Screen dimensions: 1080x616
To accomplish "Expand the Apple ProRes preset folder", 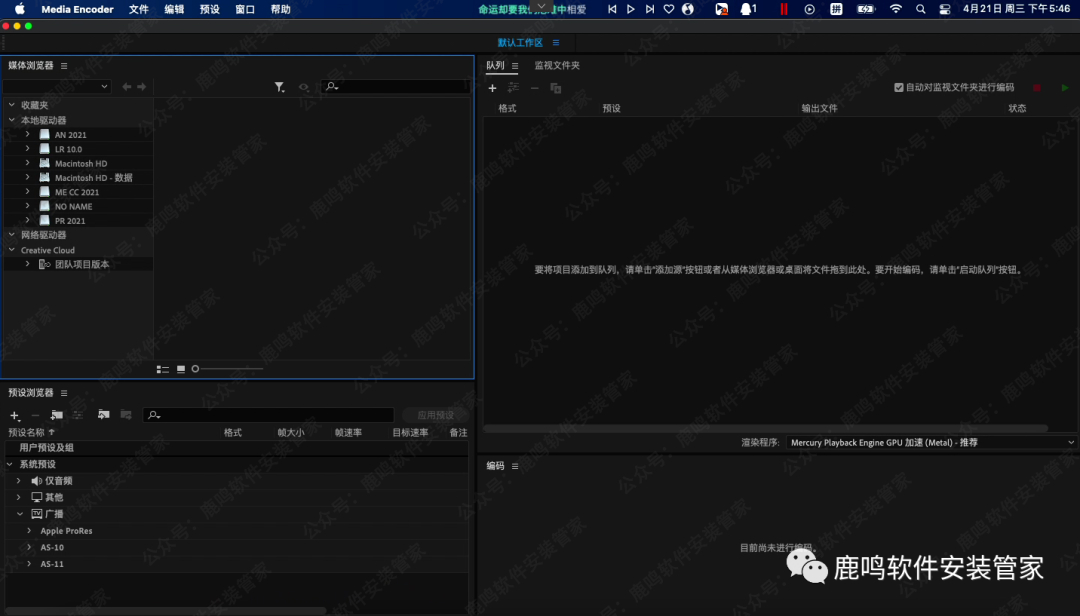I will (29, 531).
